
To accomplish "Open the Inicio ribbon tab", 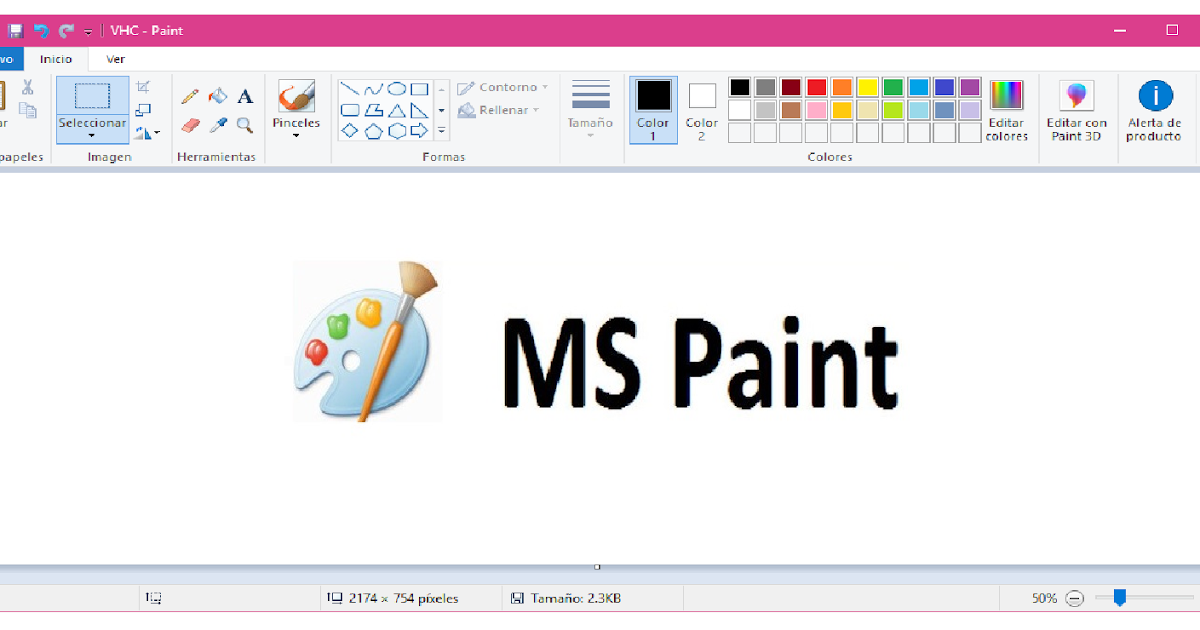I will [x=56, y=58].
